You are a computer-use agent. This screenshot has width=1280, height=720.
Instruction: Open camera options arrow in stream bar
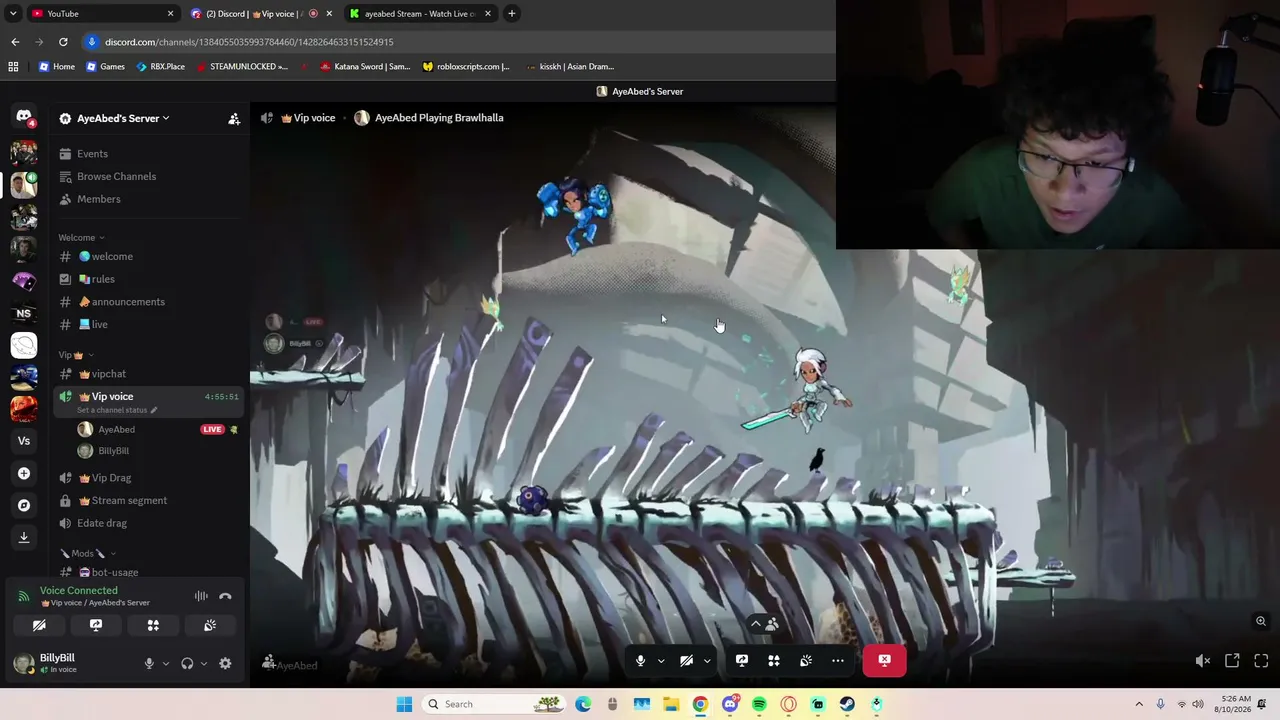pos(707,661)
